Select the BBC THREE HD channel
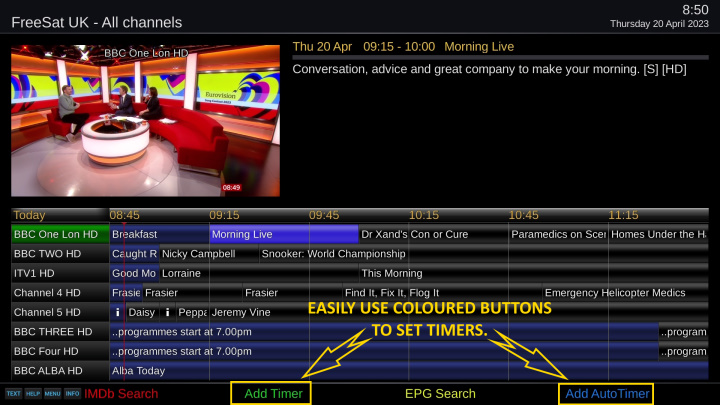 (x=60, y=332)
